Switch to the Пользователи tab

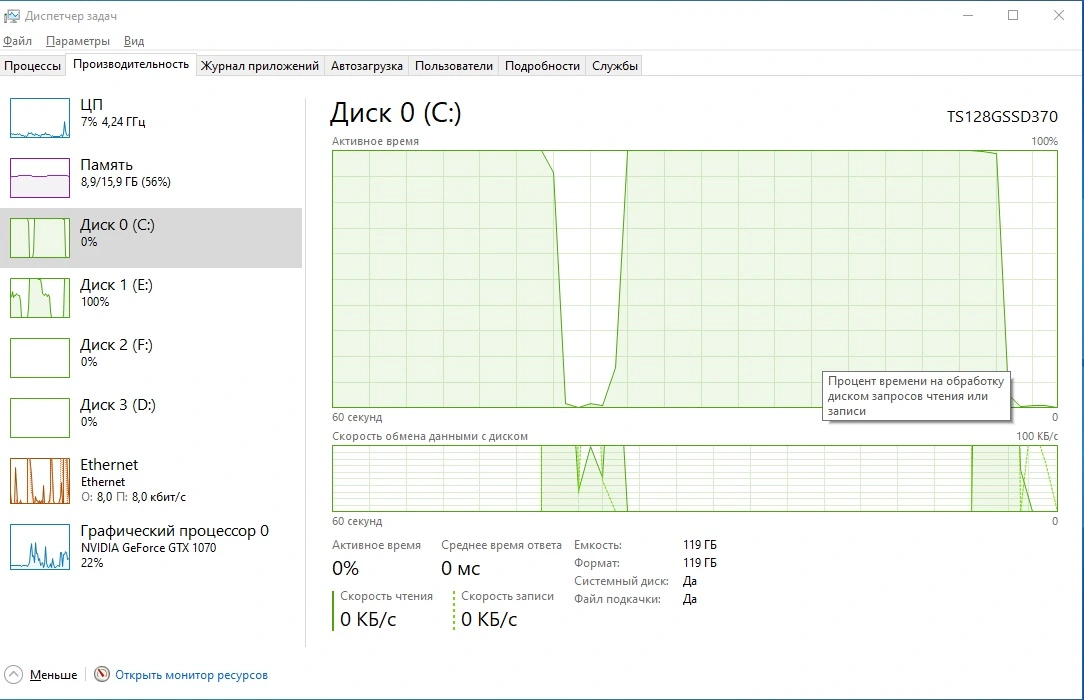coord(454,66)
